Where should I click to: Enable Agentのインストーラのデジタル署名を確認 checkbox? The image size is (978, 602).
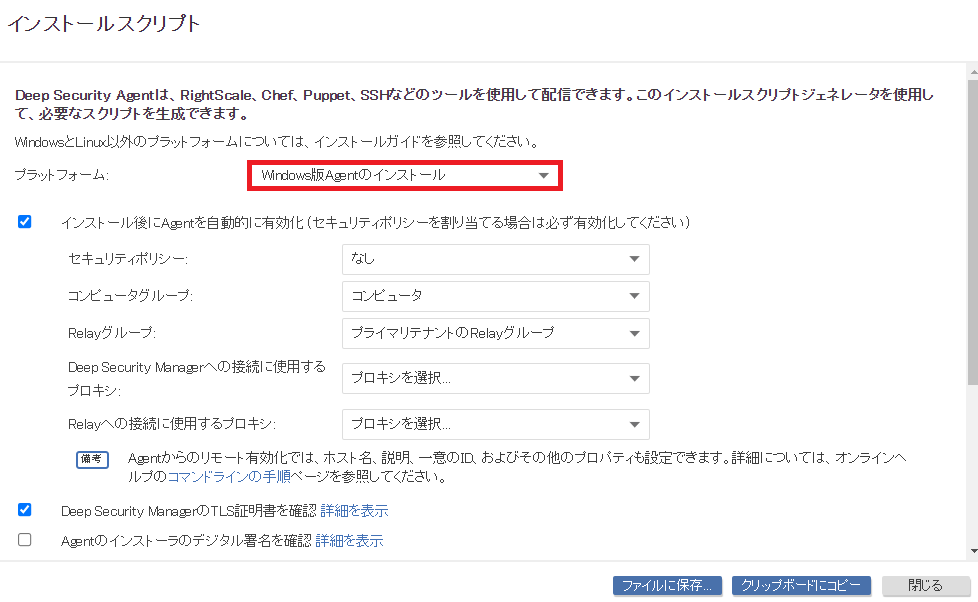25,540
